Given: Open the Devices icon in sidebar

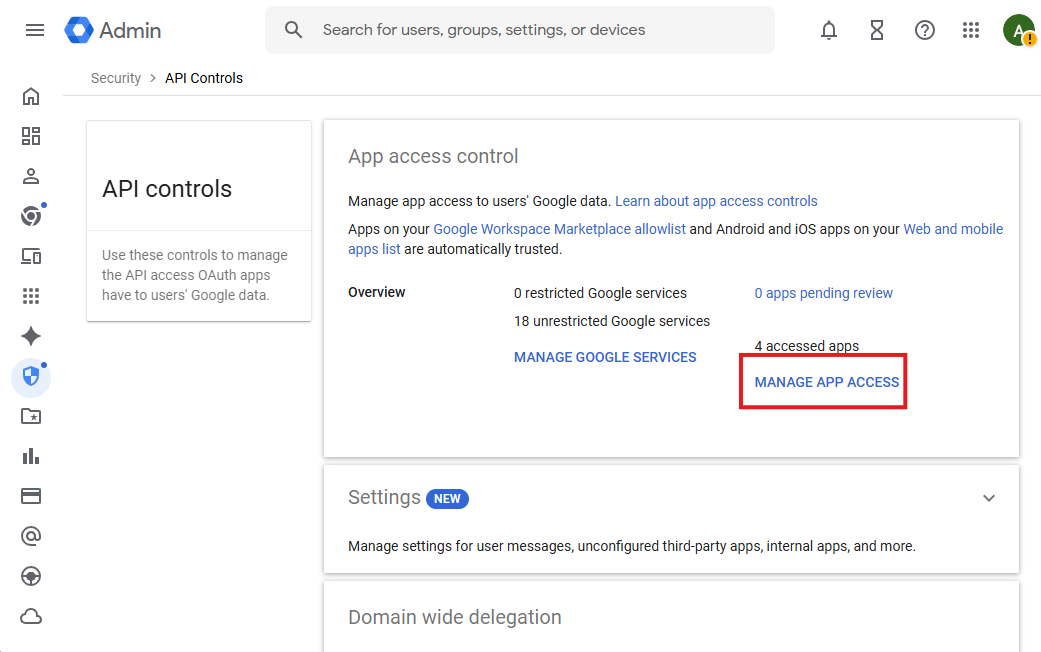Looking at the screenshot, I should (x=31, y=257).
